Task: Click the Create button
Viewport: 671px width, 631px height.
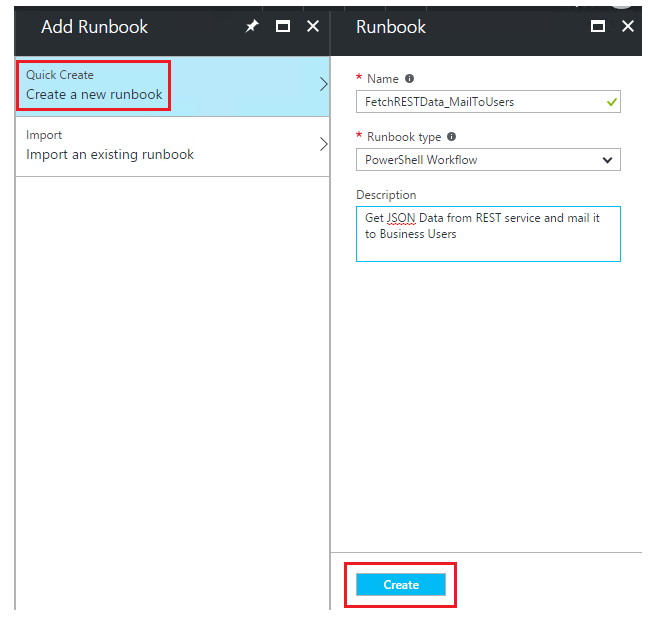Action: coord(401,584)
